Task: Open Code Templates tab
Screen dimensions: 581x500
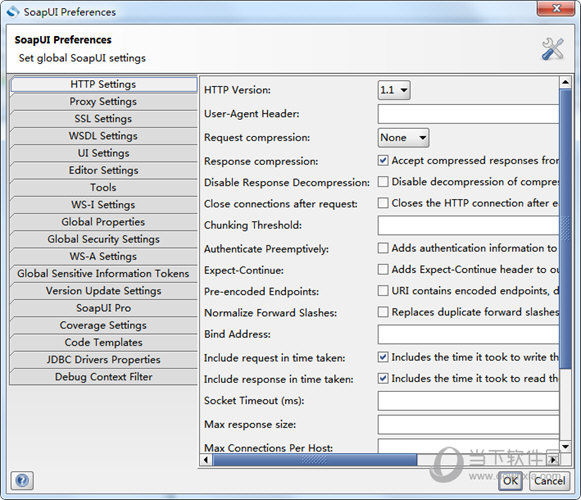Action: tap(103, 342)
